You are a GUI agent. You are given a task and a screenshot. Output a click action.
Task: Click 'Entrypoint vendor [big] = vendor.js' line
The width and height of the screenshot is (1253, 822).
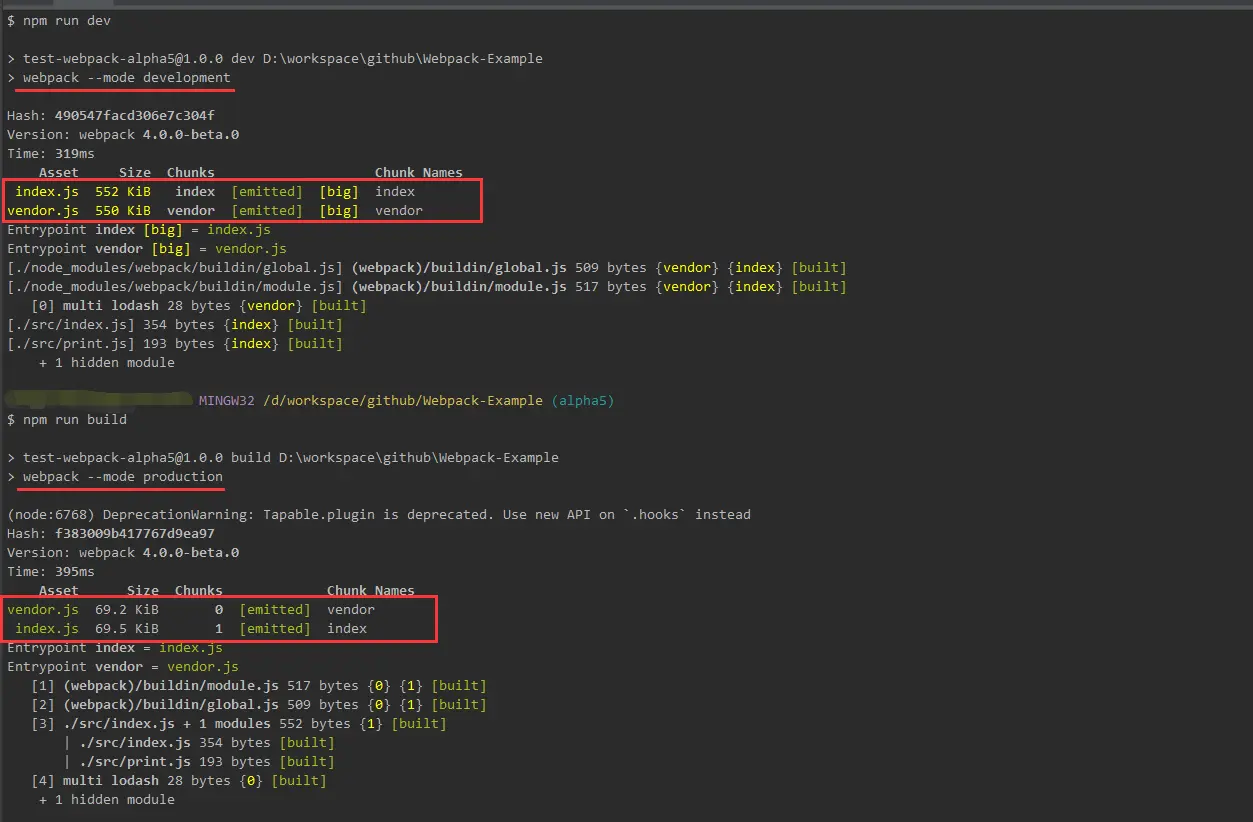point(147,249)
